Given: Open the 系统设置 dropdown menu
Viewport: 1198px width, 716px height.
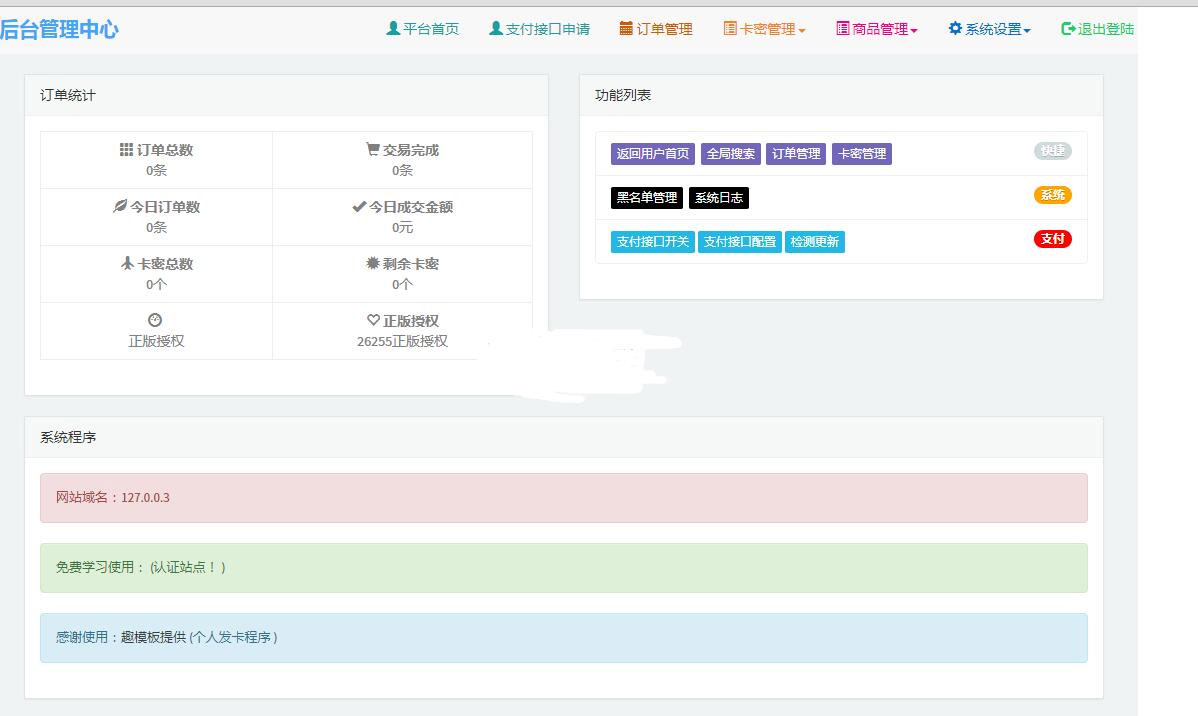Looking at the screenshot, I should [x=989, y=29].
